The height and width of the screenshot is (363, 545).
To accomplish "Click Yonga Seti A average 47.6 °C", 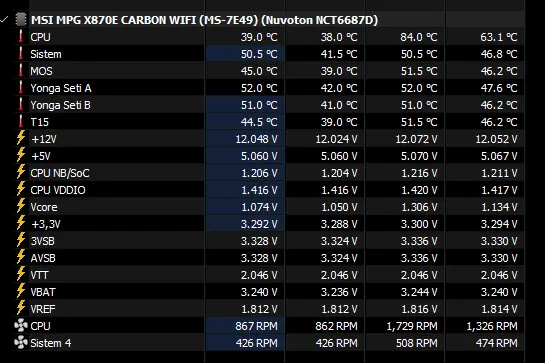I will [x=499, y=88].
